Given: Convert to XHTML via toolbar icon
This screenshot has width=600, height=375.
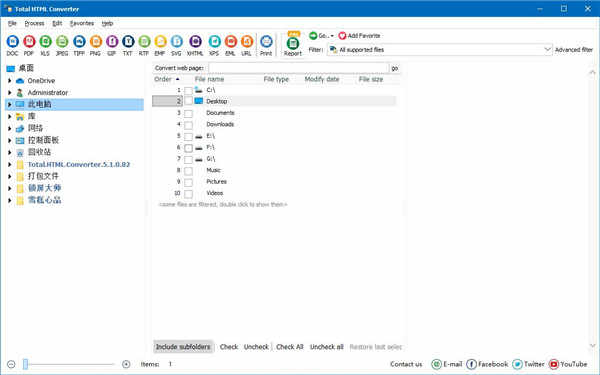Looking at the screenshot, I should point(195,41).
